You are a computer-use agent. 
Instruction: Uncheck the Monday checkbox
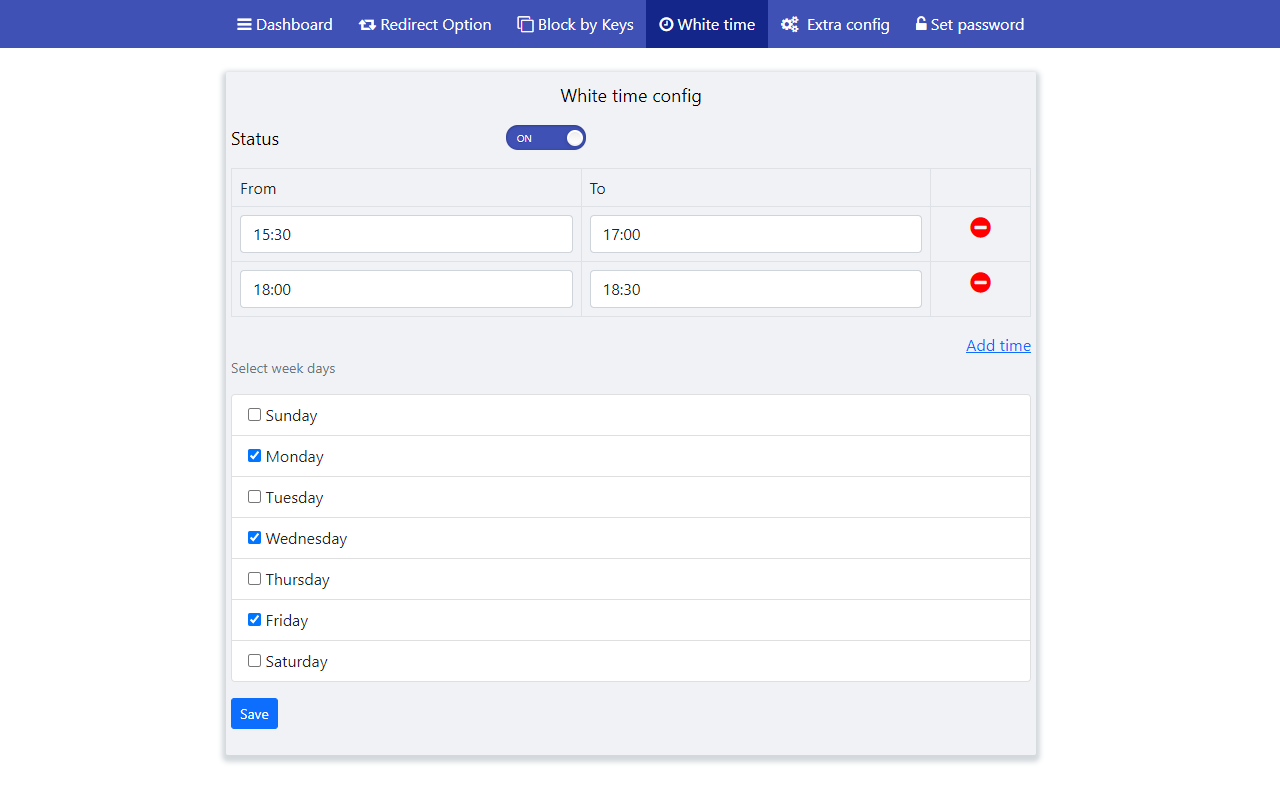click(254, 454)
